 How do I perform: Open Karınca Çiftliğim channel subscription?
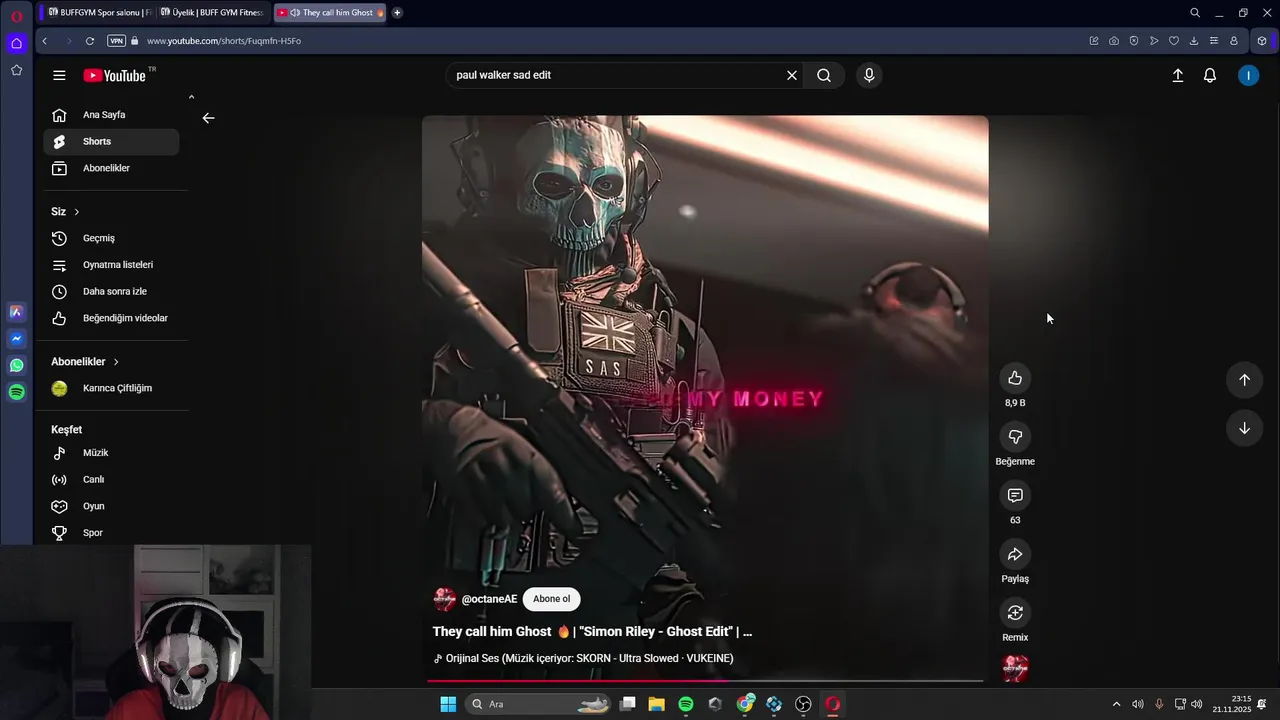click(x=111, y=388)
